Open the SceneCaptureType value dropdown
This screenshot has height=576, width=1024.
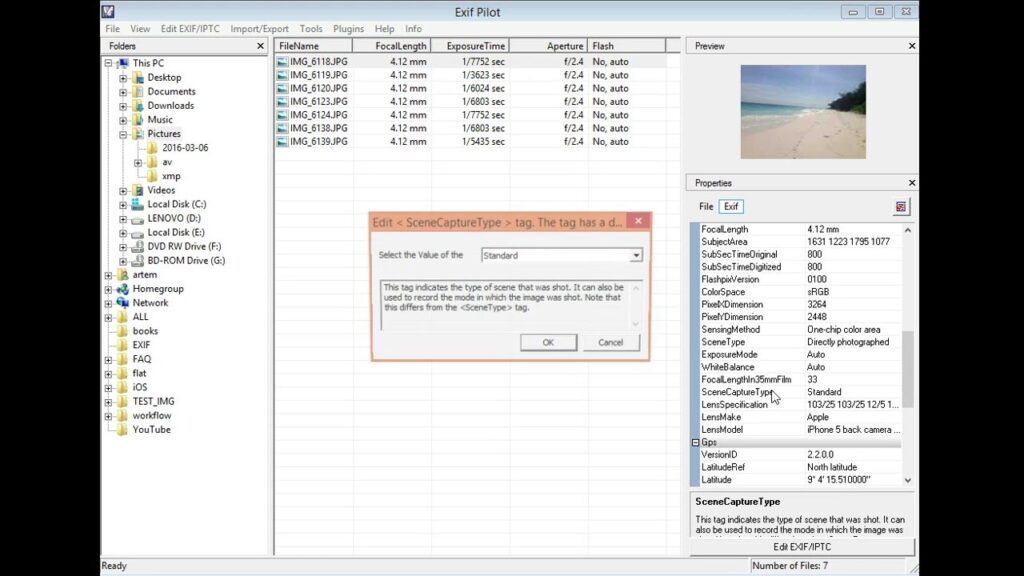pyautogui.click(x=634, y=255)
